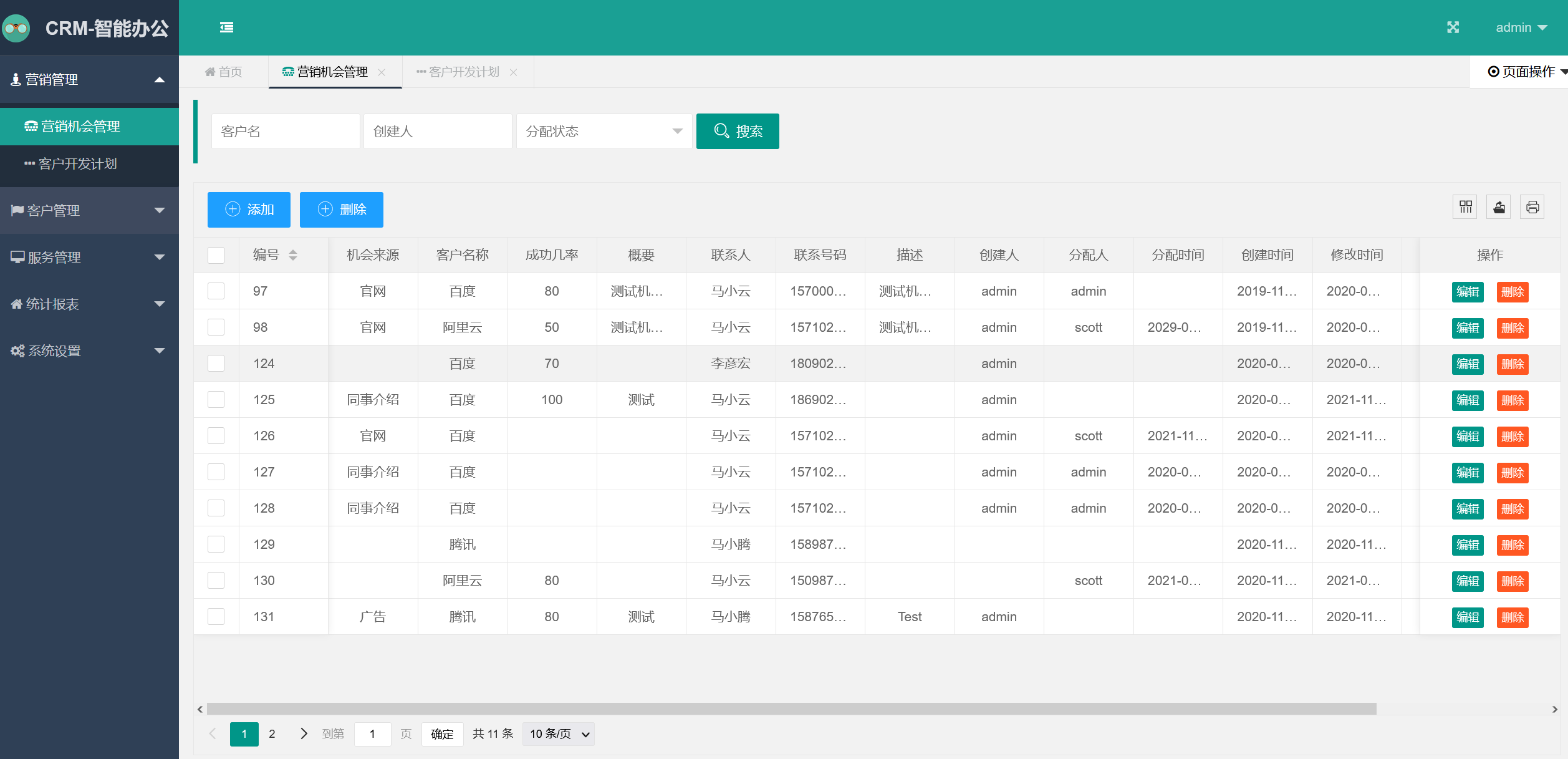1568x759 pixels.
Task: Open the 10 条/页 page size dropdown
Action: tap(559, 734)
